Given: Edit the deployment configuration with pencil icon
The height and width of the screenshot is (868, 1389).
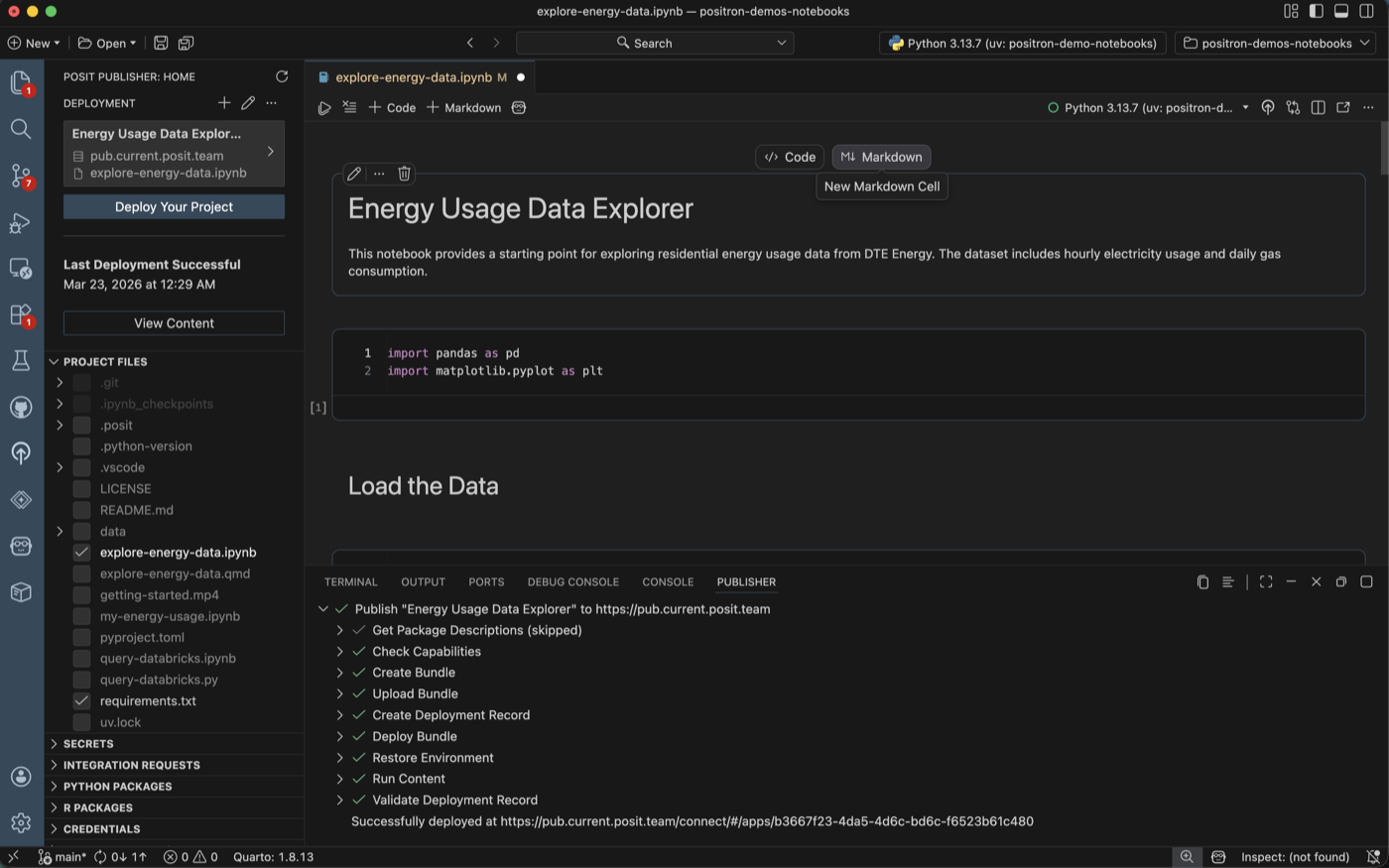Looking at the screenshot, I should click(248, 103).
